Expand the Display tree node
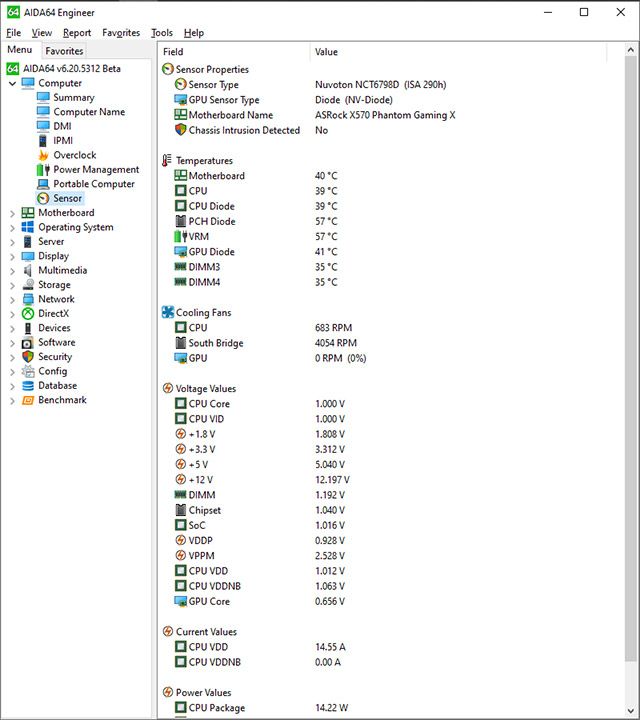 point(12,256)
